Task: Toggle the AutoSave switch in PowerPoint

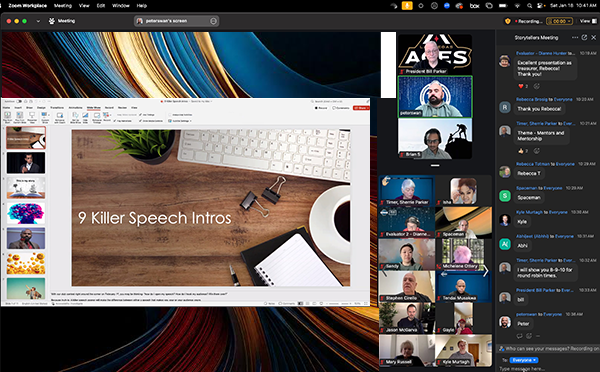Action: [x=18, y=101]
